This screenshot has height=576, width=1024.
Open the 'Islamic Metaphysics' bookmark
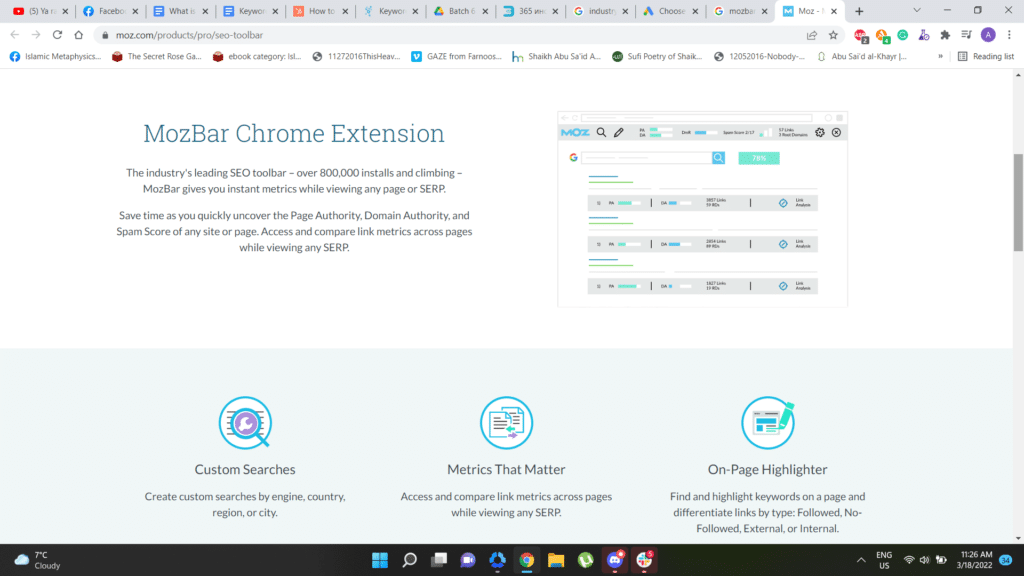point(56,57)
